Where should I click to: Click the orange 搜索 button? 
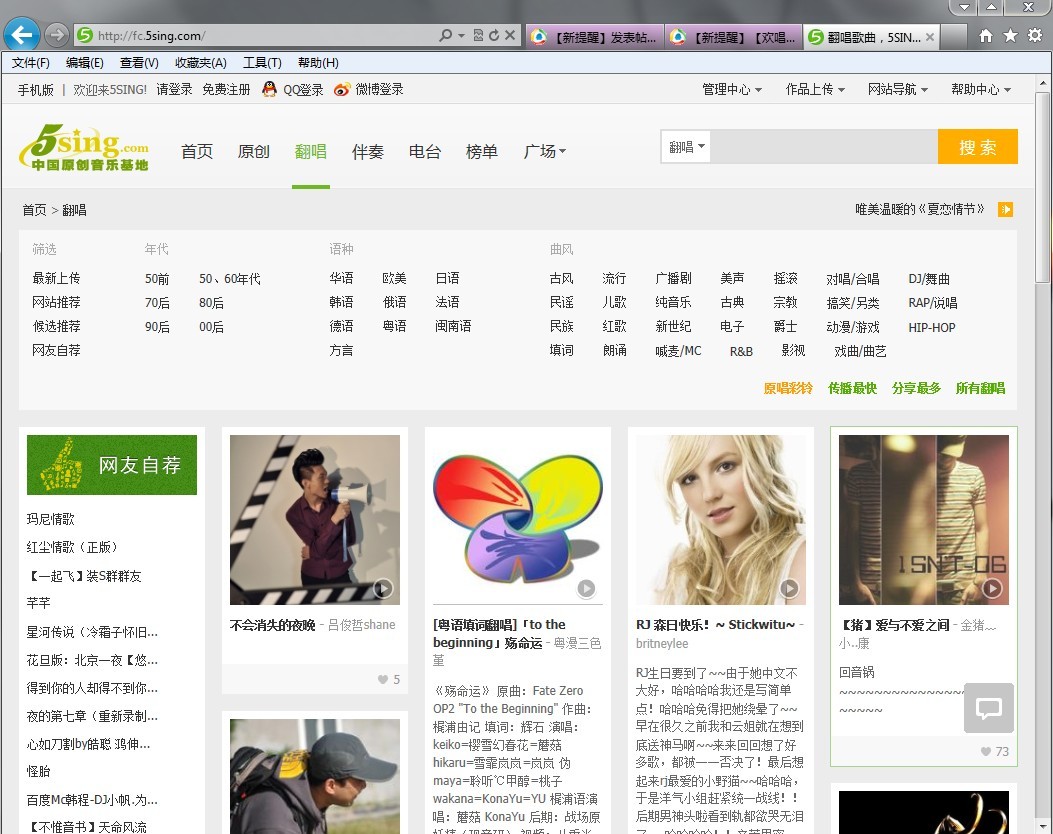(x=978, y=146)
